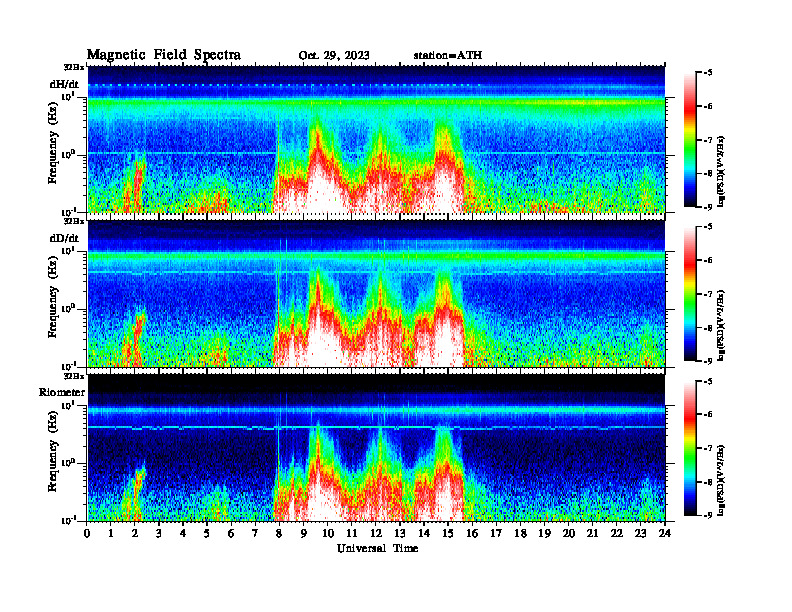Click hour "19" on the time axis
Screen dimensions: 792x612
pos(544,533)
